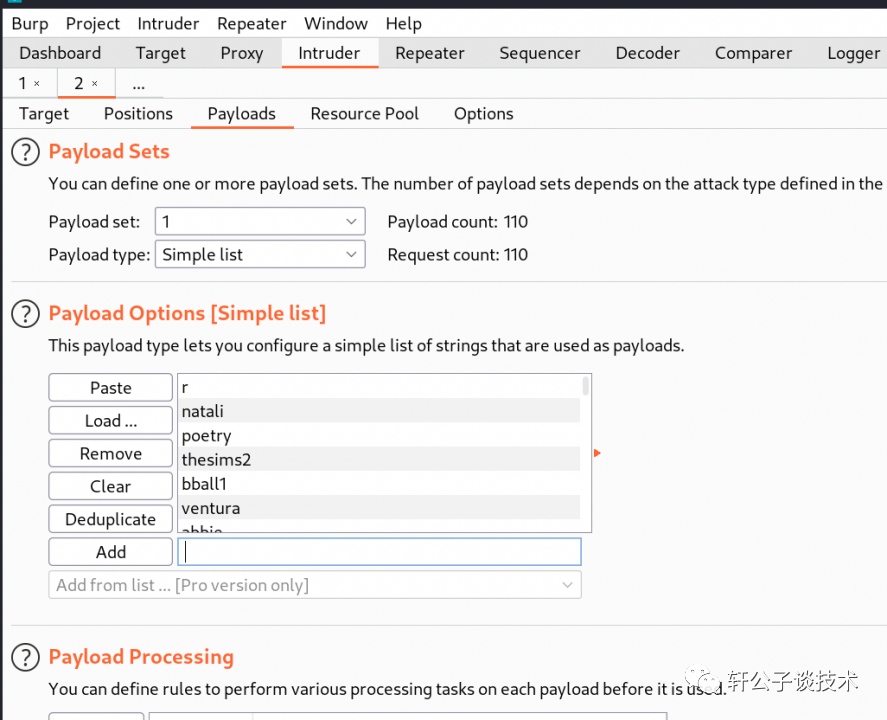Open the Help menu

(x=404, y=24)
